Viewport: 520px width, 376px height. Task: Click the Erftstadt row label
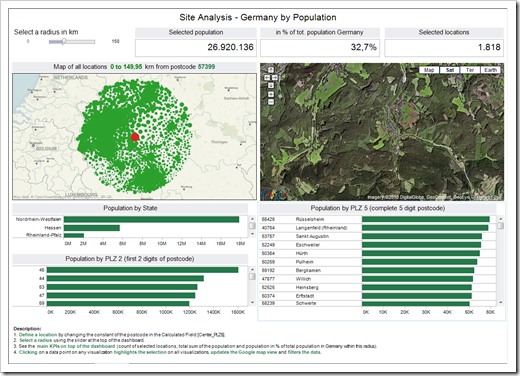click(305, 296)
